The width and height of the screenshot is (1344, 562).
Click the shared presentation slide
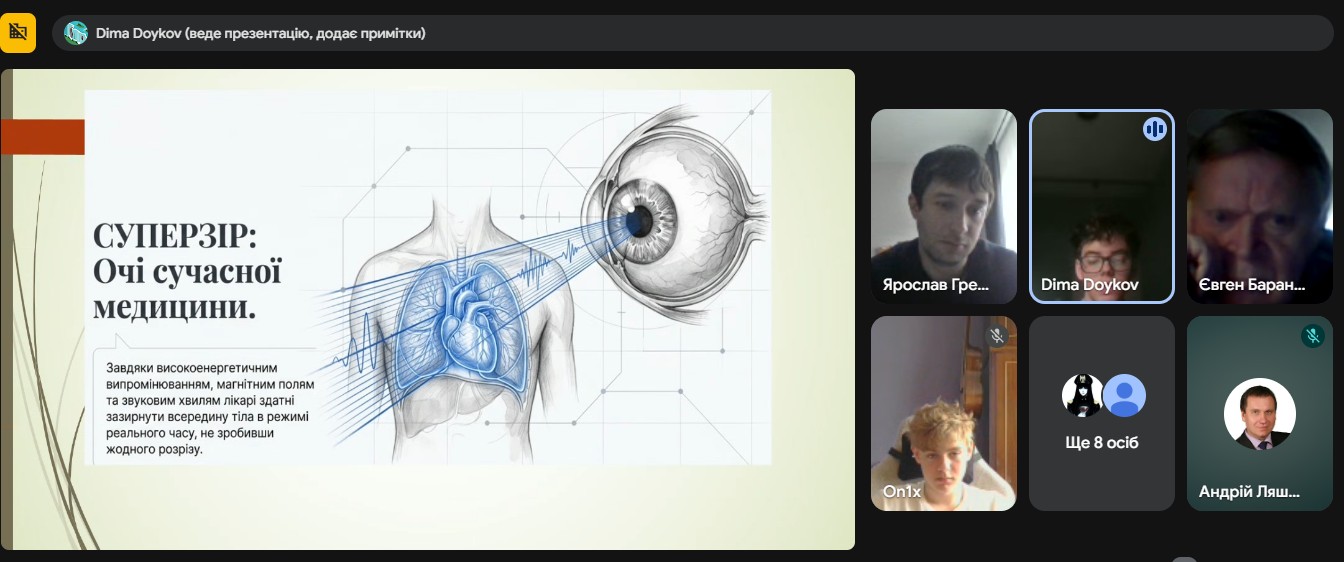pos(427,308)
